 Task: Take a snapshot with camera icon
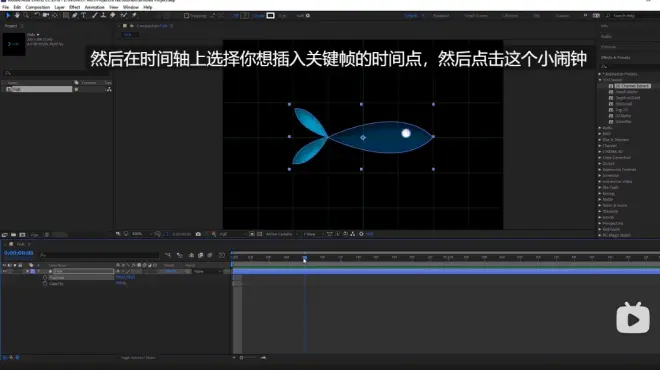click(198, 234)
